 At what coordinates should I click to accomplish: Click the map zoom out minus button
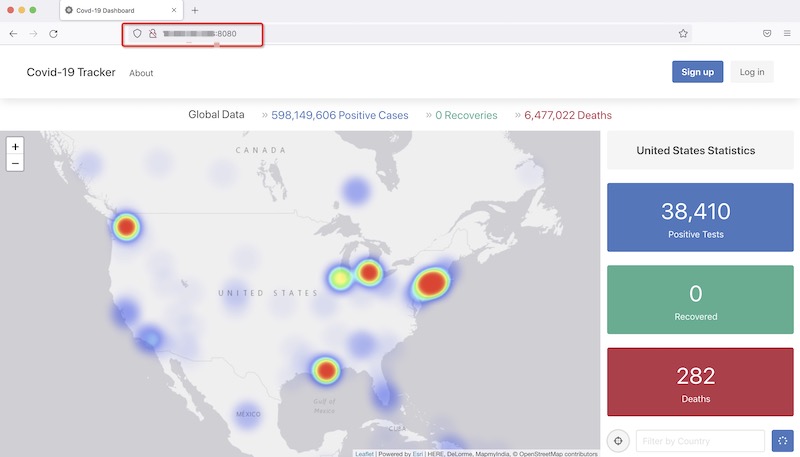(x=15, y=163)
